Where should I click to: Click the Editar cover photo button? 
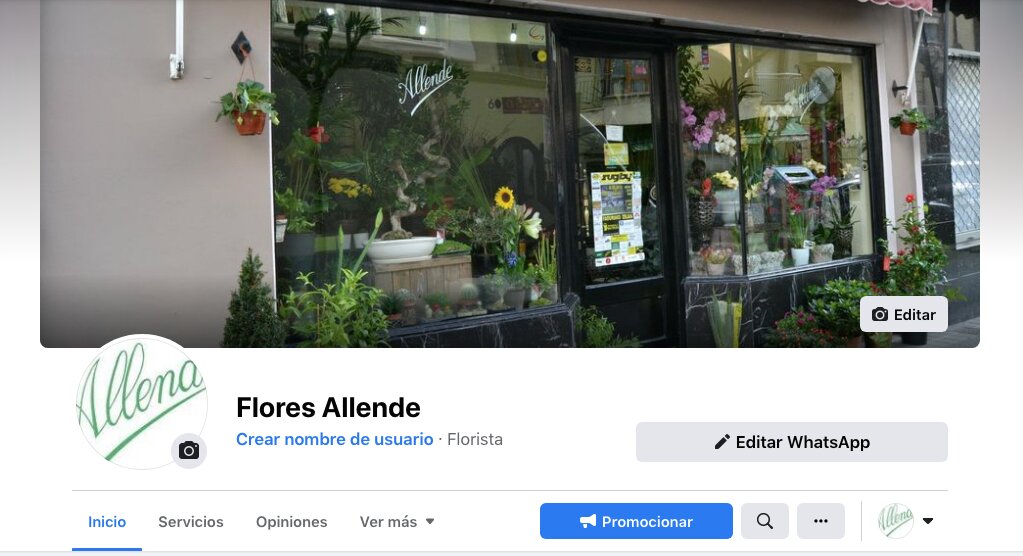[x=904, y=315]
